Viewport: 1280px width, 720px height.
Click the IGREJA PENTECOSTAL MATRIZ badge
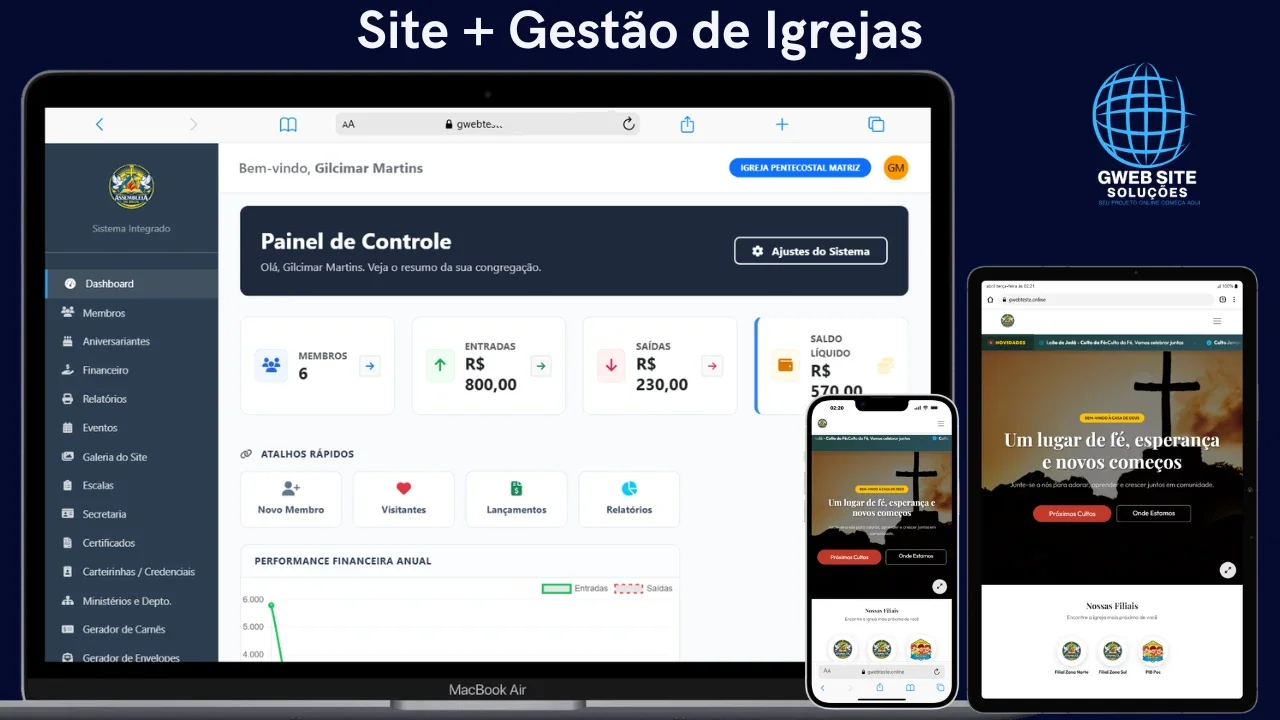click(800, 168)
